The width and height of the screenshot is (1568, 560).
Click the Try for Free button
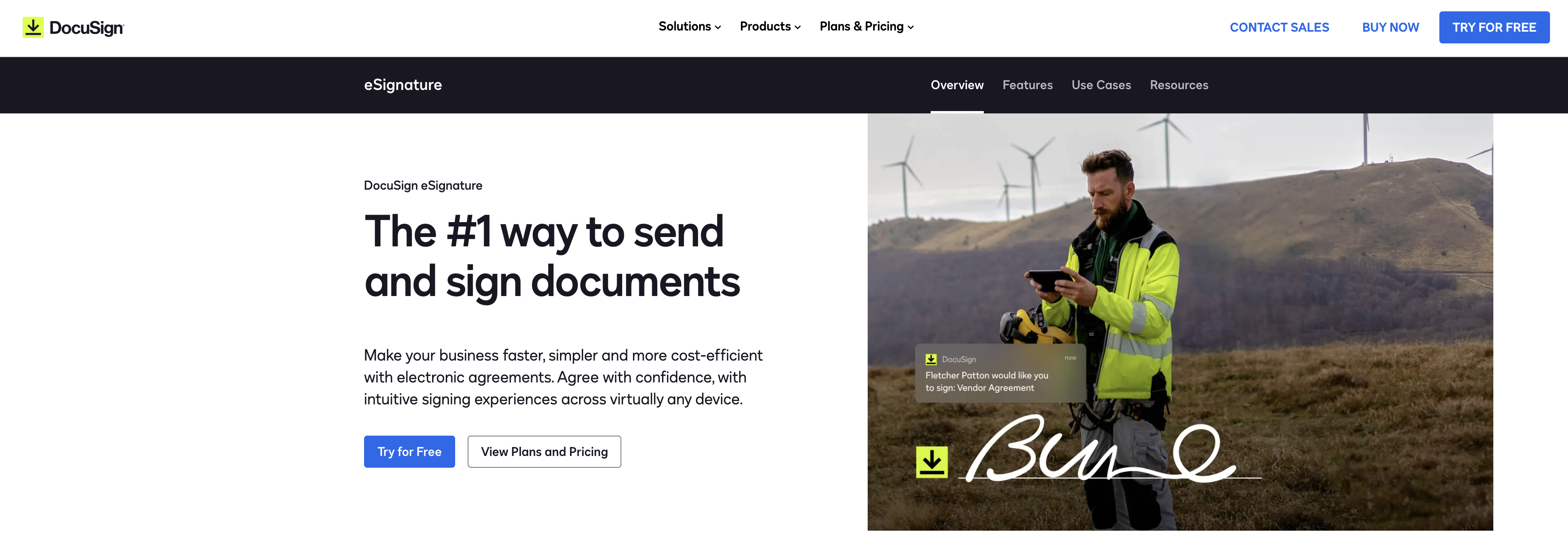click(409, 451)
